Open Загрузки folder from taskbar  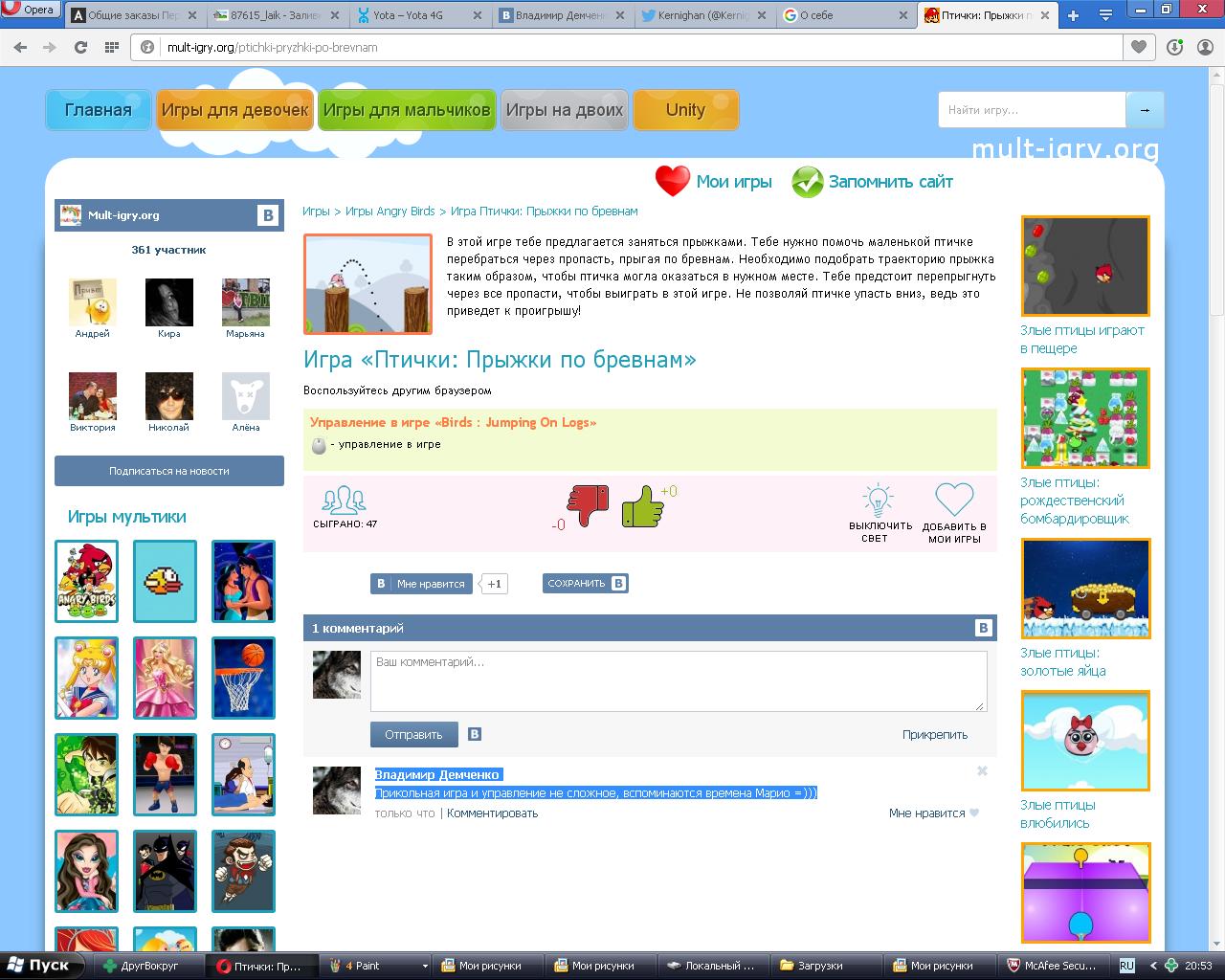click(x=824, y=966)
